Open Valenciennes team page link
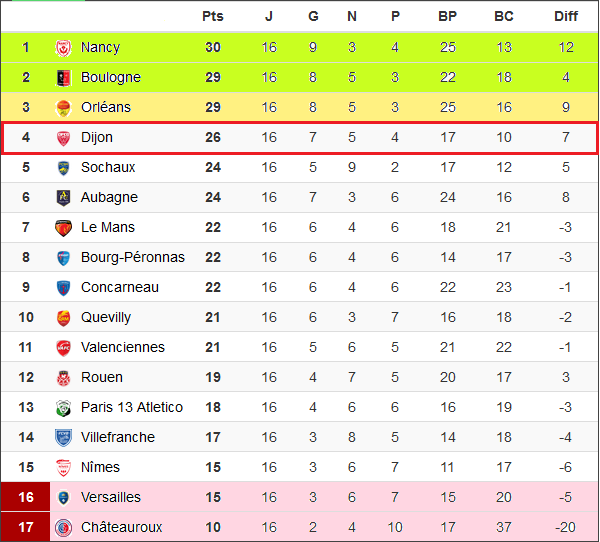Image resolution: width=600 pixels, height=542 pixels. pos(123,347)
